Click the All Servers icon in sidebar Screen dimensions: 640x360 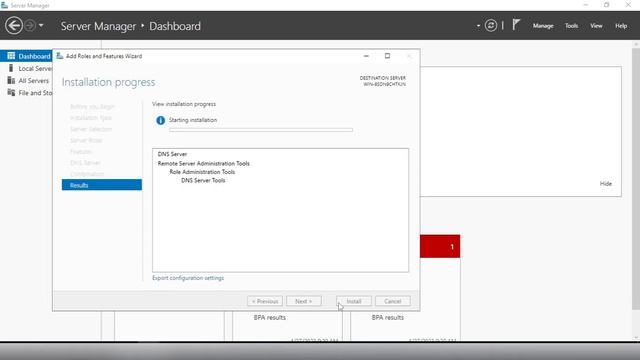pos(11,80)
